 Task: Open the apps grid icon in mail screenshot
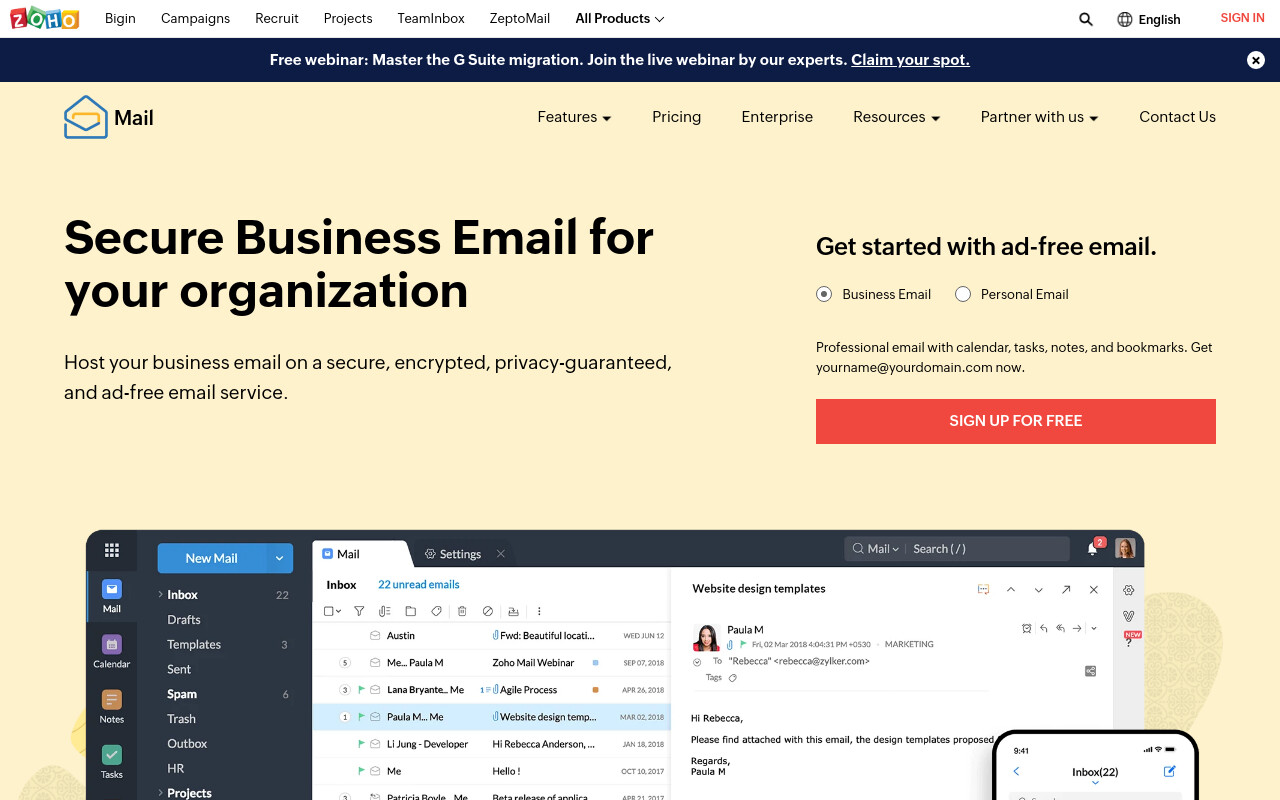[112, 550]
